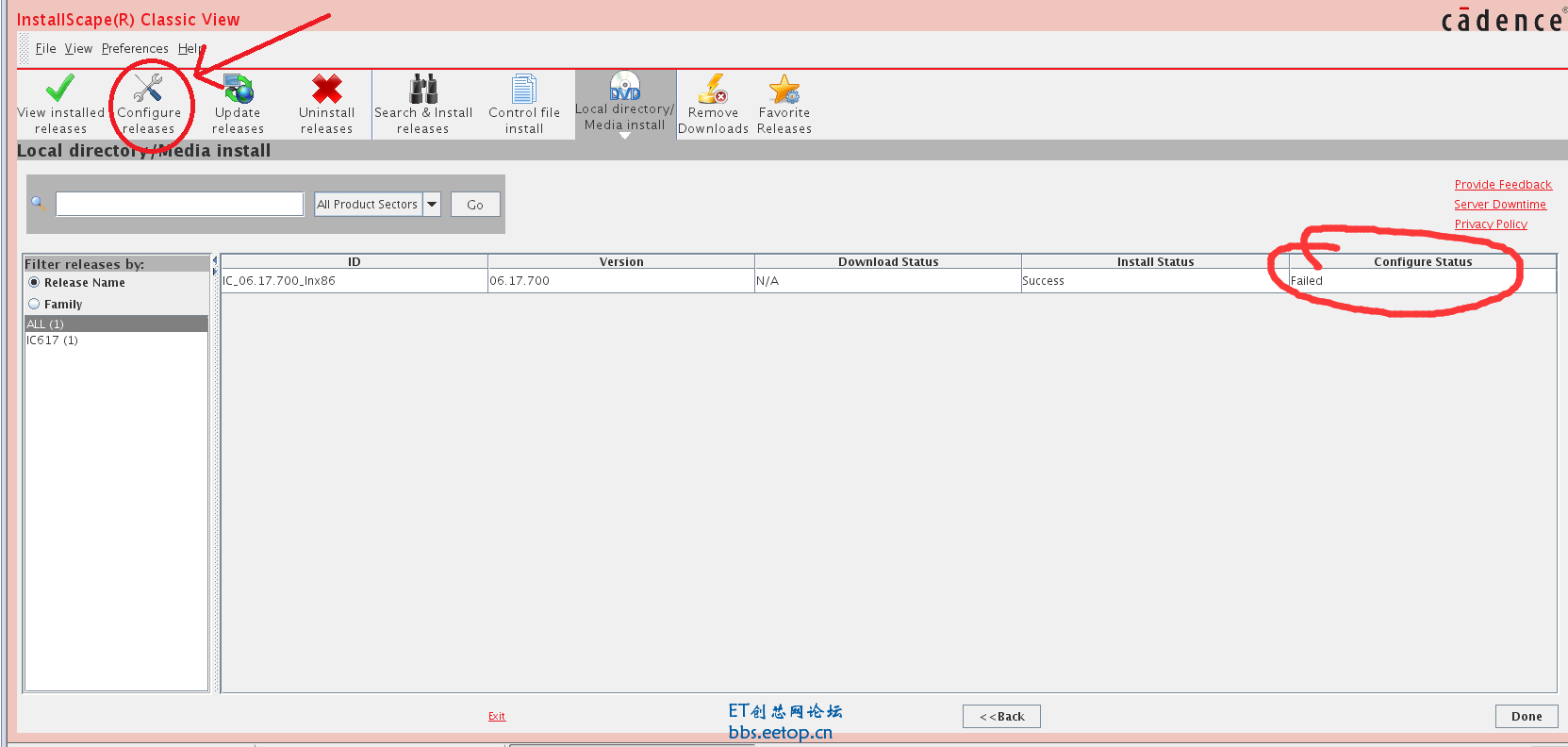Collapse the filter panel splitter arrow
The width and height of the screenshot is (1568, 747).
coord(215,259)
